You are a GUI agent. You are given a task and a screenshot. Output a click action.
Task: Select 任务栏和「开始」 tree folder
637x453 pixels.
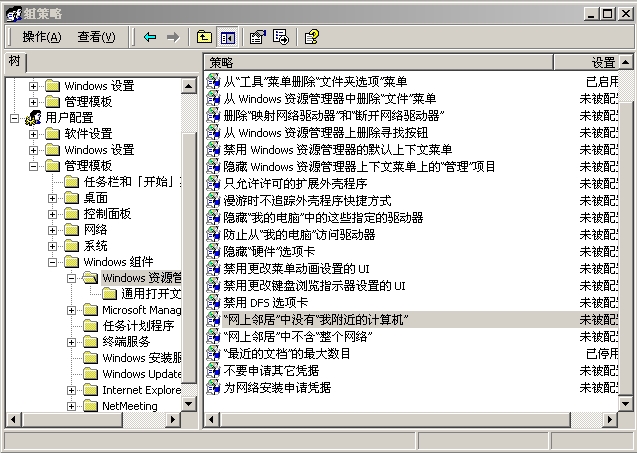(x=132, y=182)
